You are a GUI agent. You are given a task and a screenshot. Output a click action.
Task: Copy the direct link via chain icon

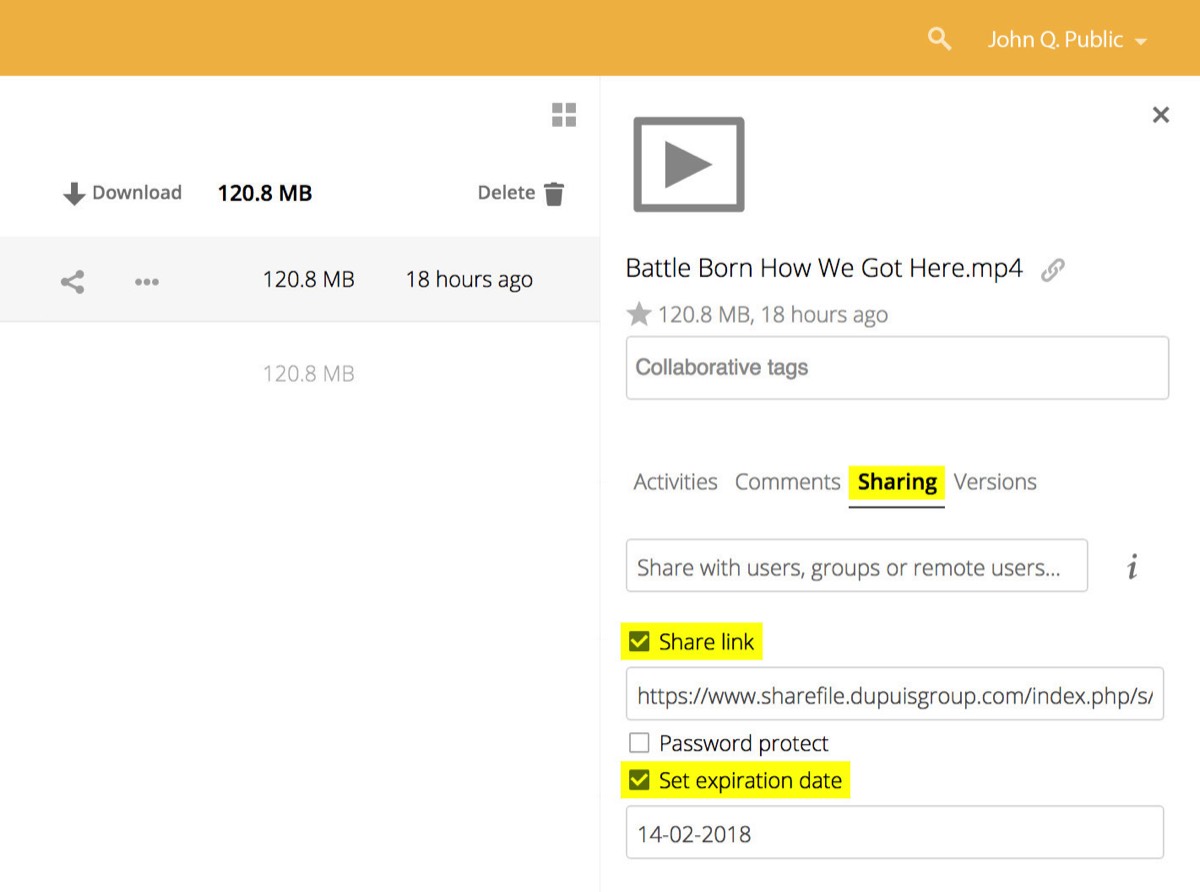[1052, 269]
